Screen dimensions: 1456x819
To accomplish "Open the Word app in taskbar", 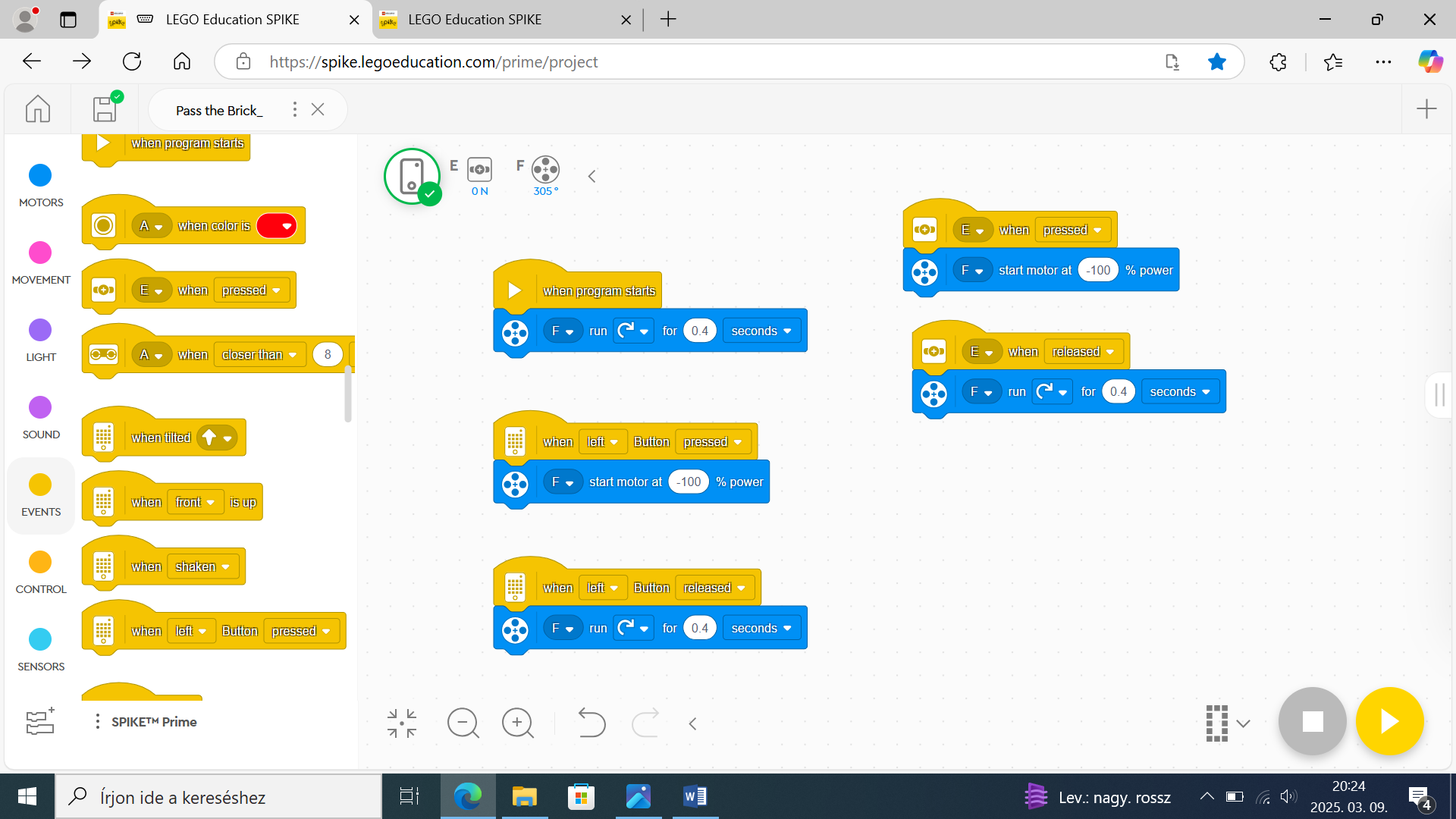I will [x=695, y=796].
